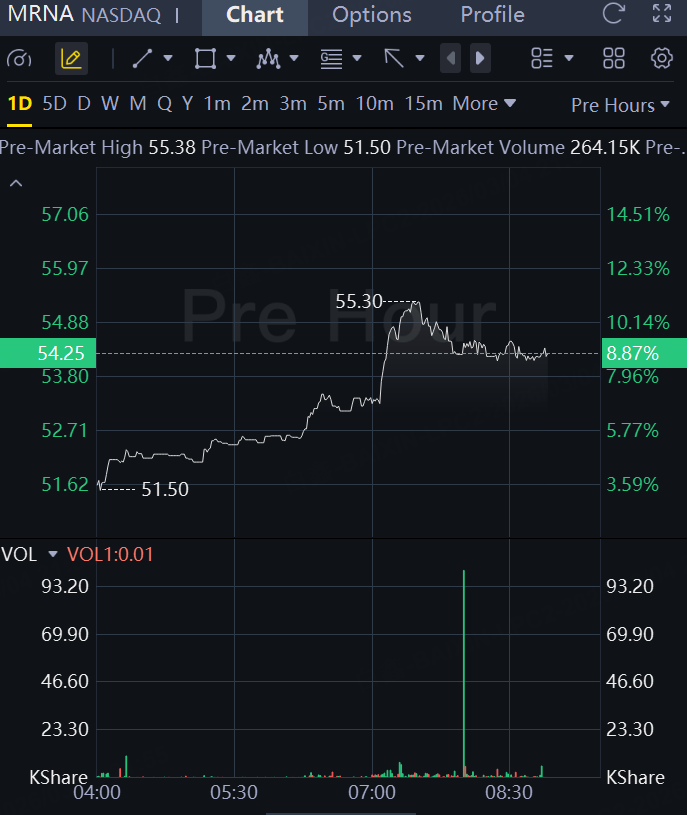Open chart settings gear
The width and height of the screenshot is (687, 815).
661,59
